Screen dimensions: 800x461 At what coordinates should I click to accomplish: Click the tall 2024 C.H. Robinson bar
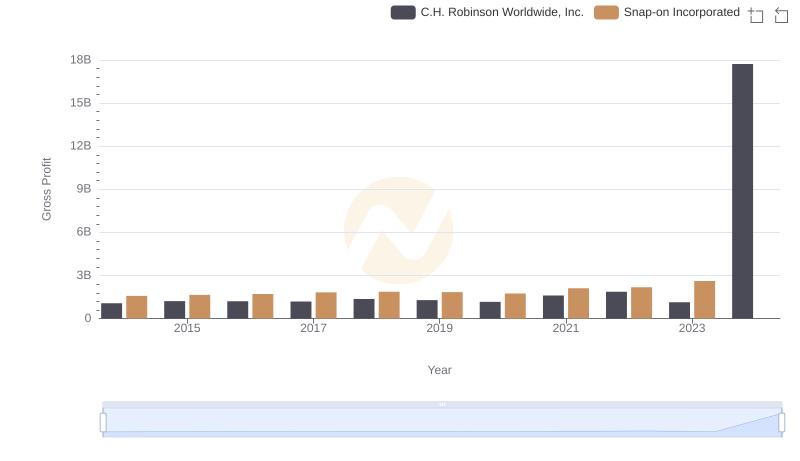(x=742, y=191)
